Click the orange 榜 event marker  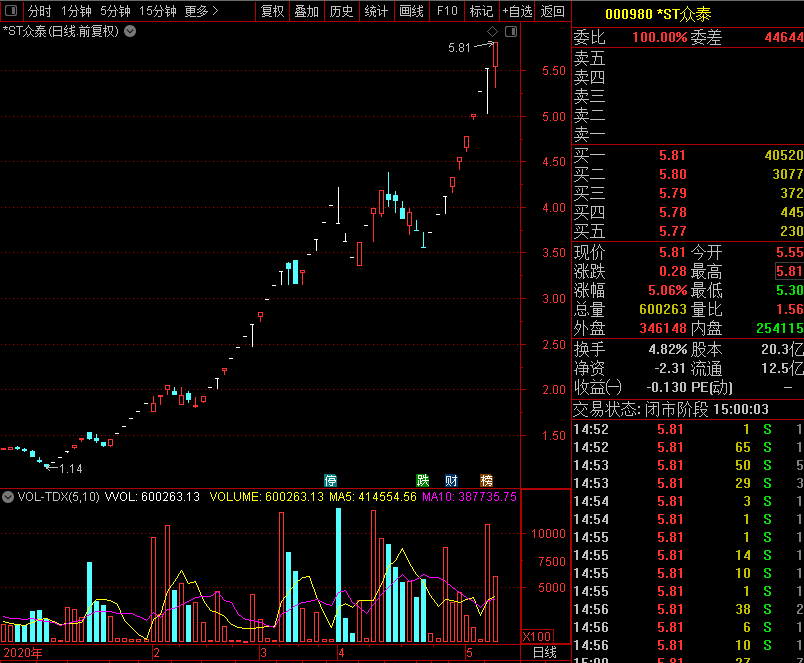click(486, 480)
